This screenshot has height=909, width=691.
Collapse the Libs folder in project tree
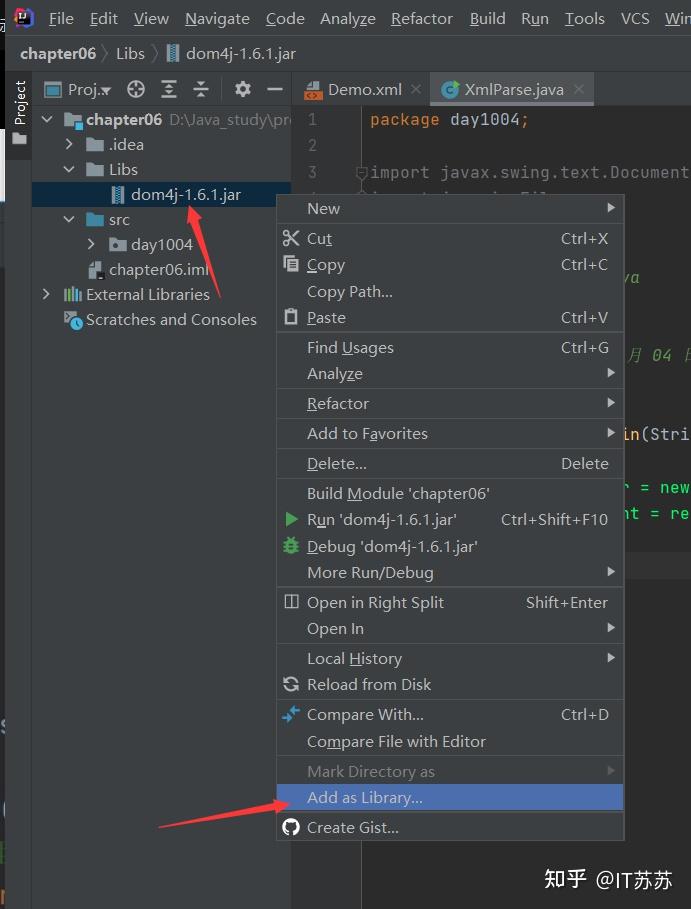(x=69, y=169)
